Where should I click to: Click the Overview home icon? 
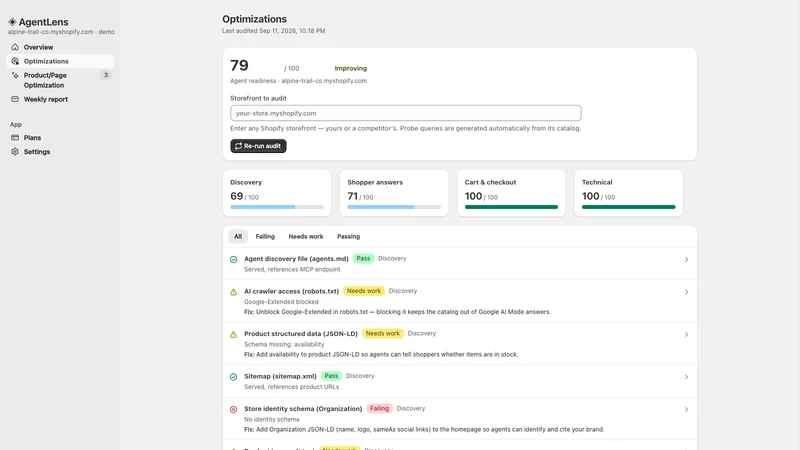(15, 47)
